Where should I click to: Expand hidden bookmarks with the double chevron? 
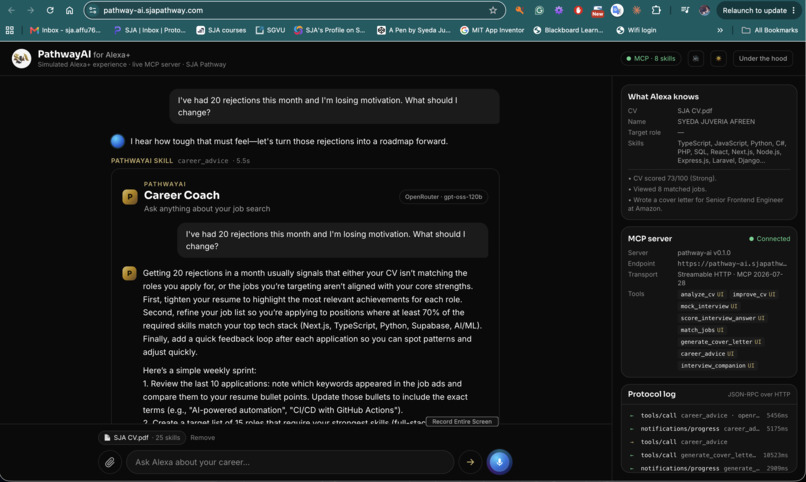[720, 30]
